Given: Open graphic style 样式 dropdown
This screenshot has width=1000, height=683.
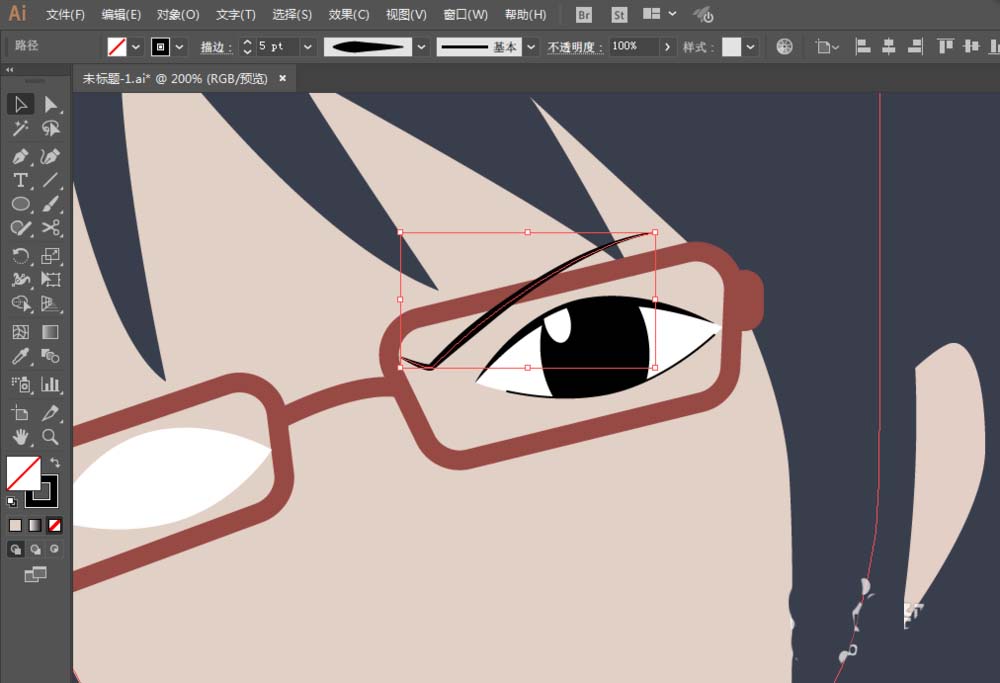Looking at the screenshot, I should [x=751, y=47].
